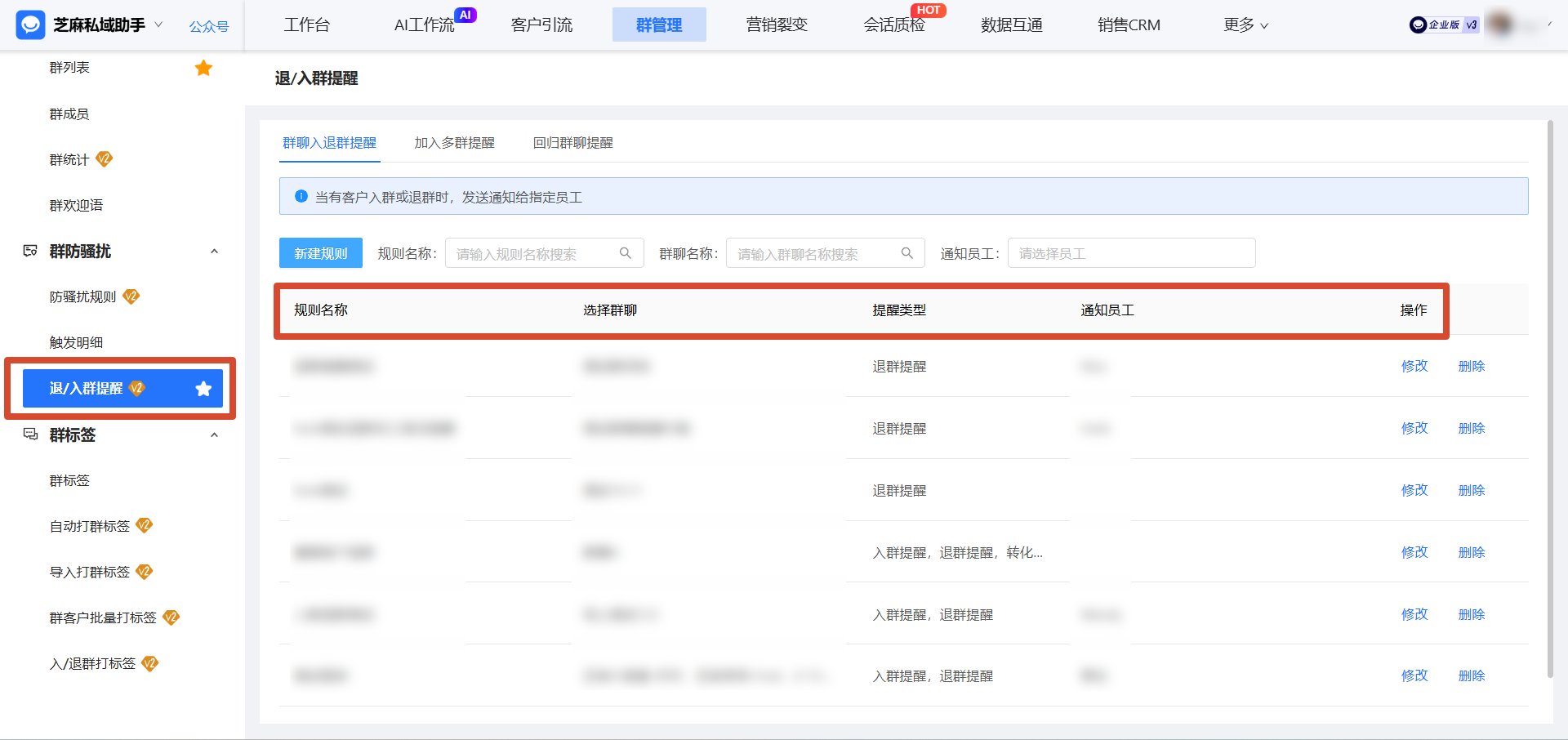Image resolution: width=1568 pixels, height=740 pixels.
Task: Open 入/退群打标签 in the sidebar
Action: [92, 663]
